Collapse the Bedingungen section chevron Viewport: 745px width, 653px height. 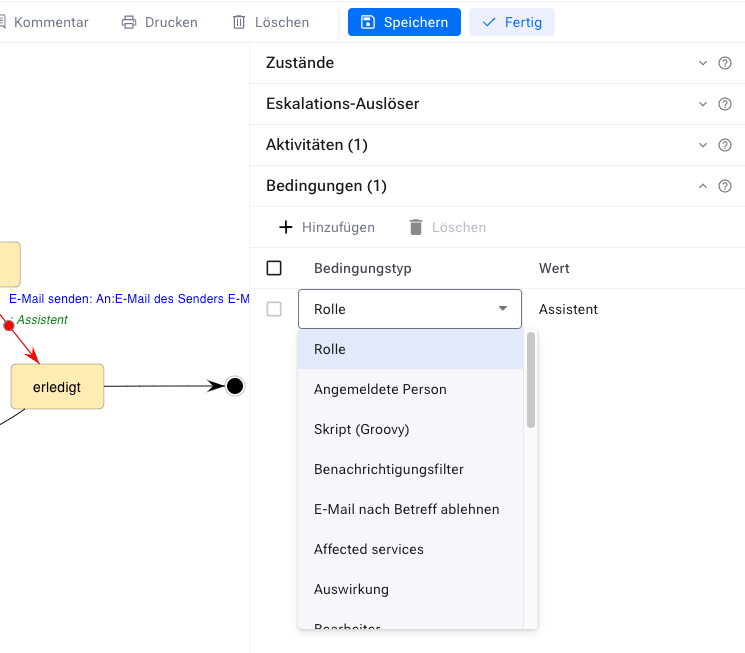click(702, 186)
